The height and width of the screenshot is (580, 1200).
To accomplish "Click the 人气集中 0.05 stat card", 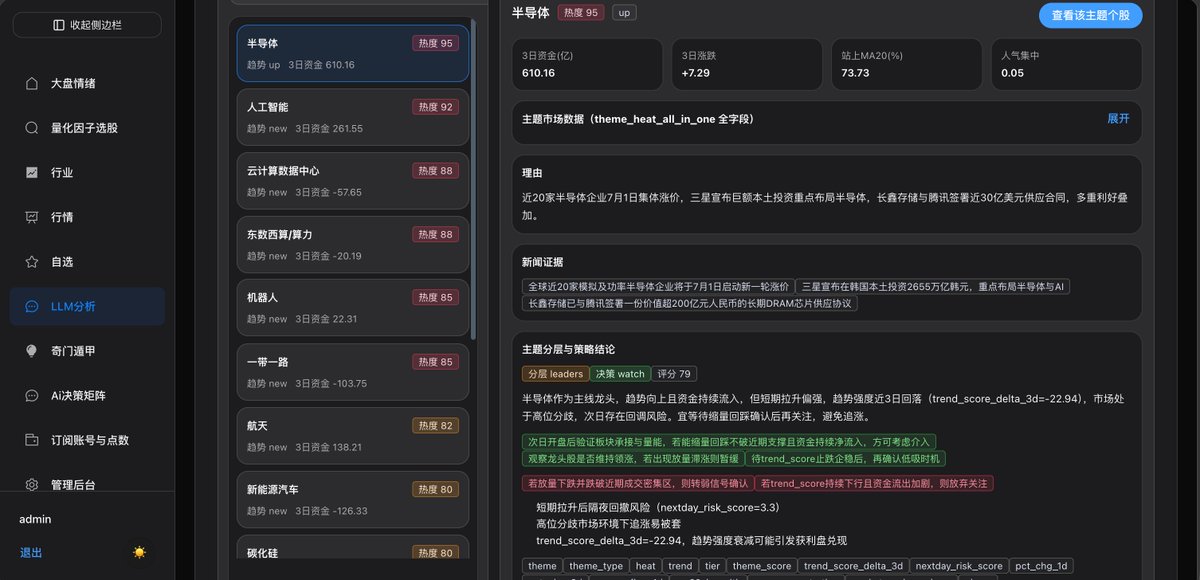I will coord(1066,64).
